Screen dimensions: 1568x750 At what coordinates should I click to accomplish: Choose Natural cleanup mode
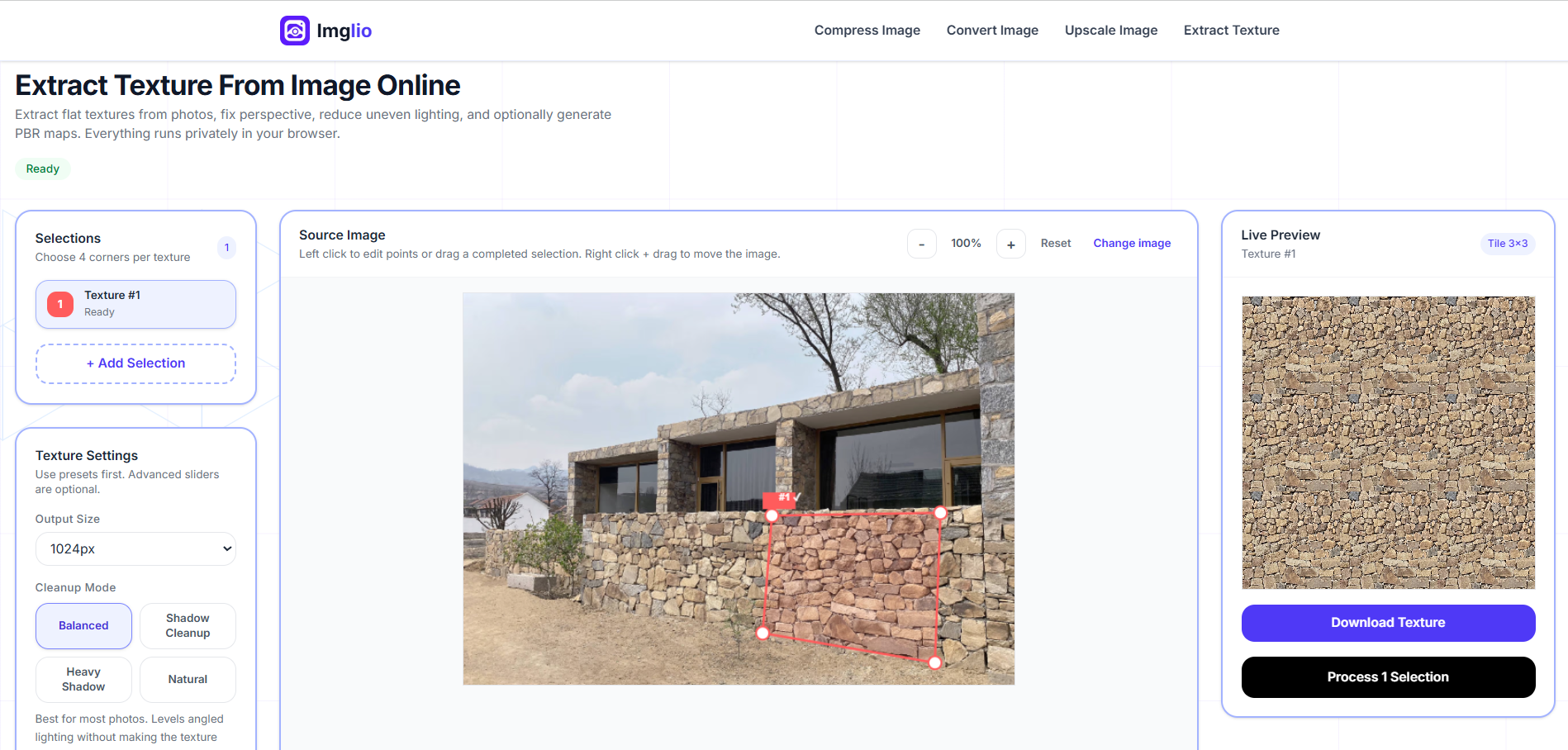(188, 680)
